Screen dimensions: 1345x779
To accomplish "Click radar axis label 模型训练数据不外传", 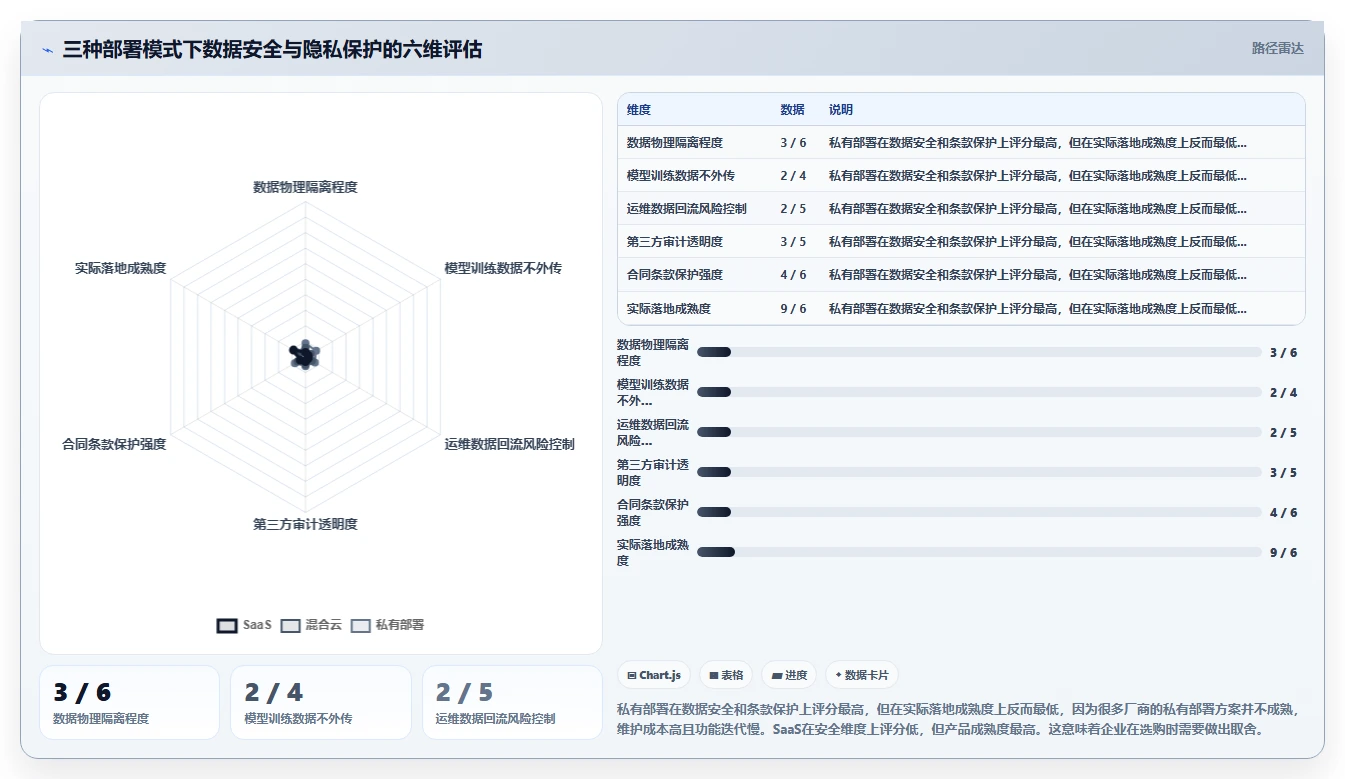I will coord(503,268).
